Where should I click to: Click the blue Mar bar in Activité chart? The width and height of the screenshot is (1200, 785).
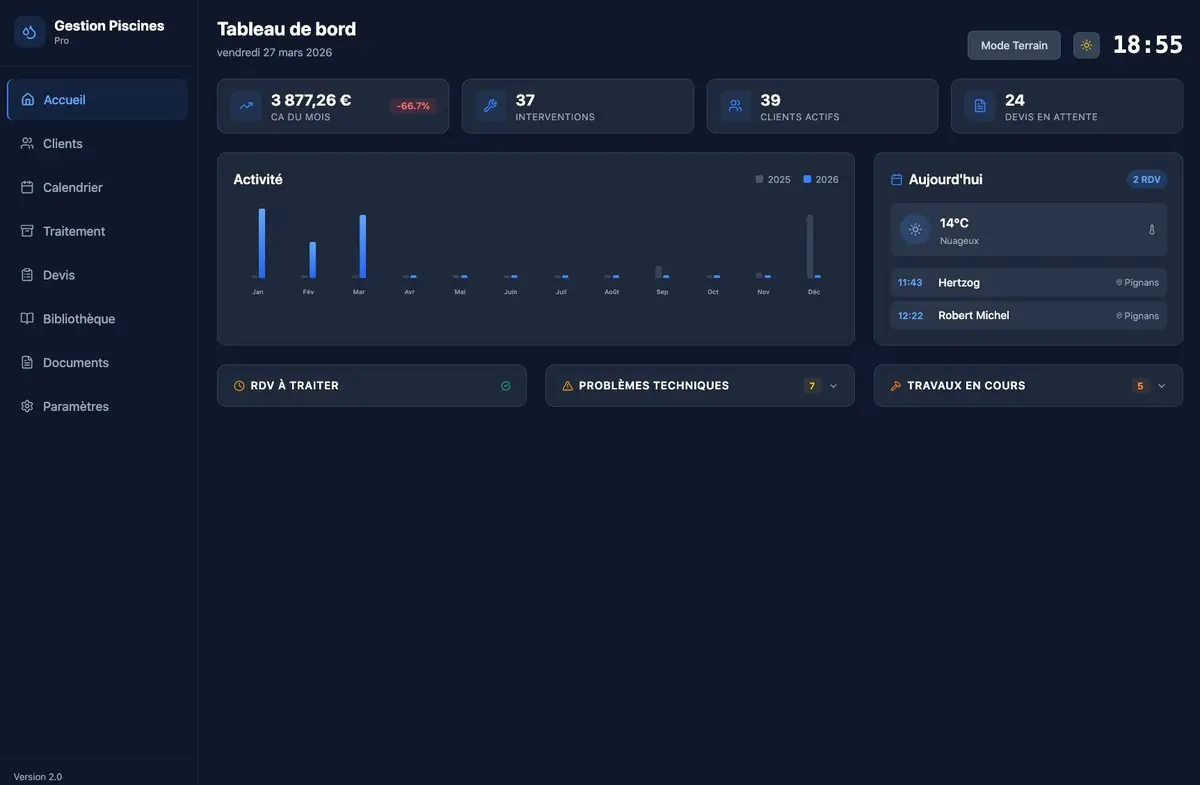coord(363,246)
